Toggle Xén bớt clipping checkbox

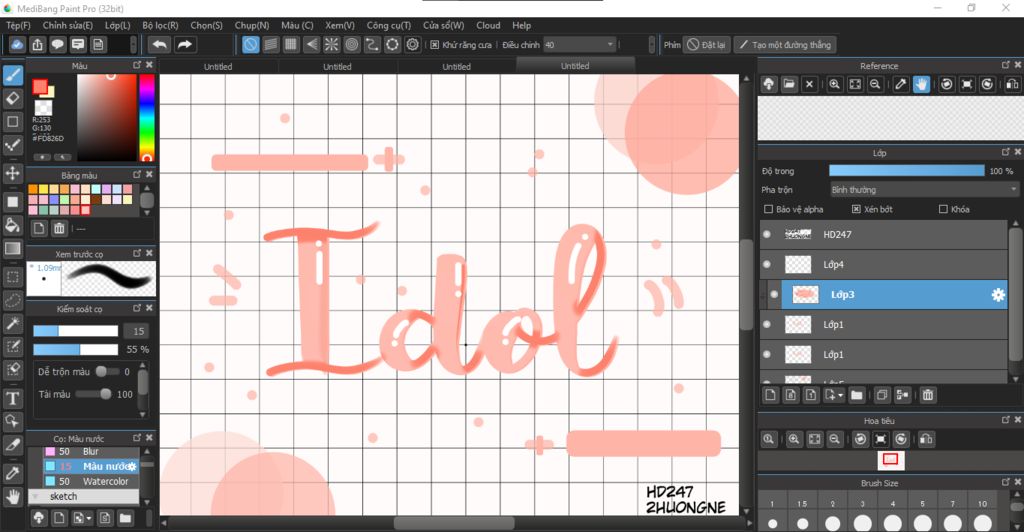tap(856, 210)
